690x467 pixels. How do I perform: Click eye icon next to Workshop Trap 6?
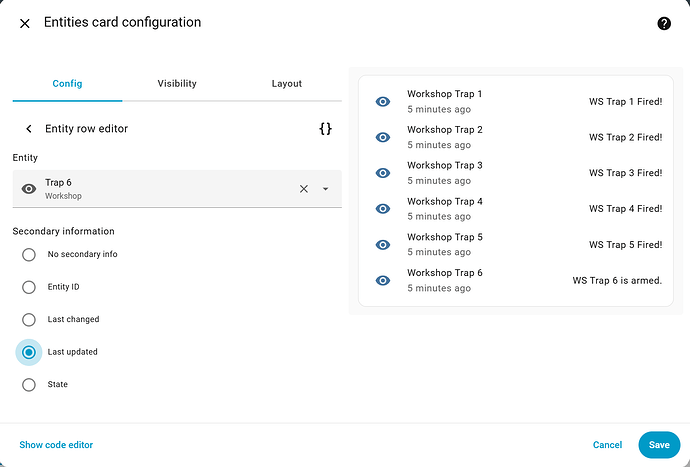pos(382,281)
